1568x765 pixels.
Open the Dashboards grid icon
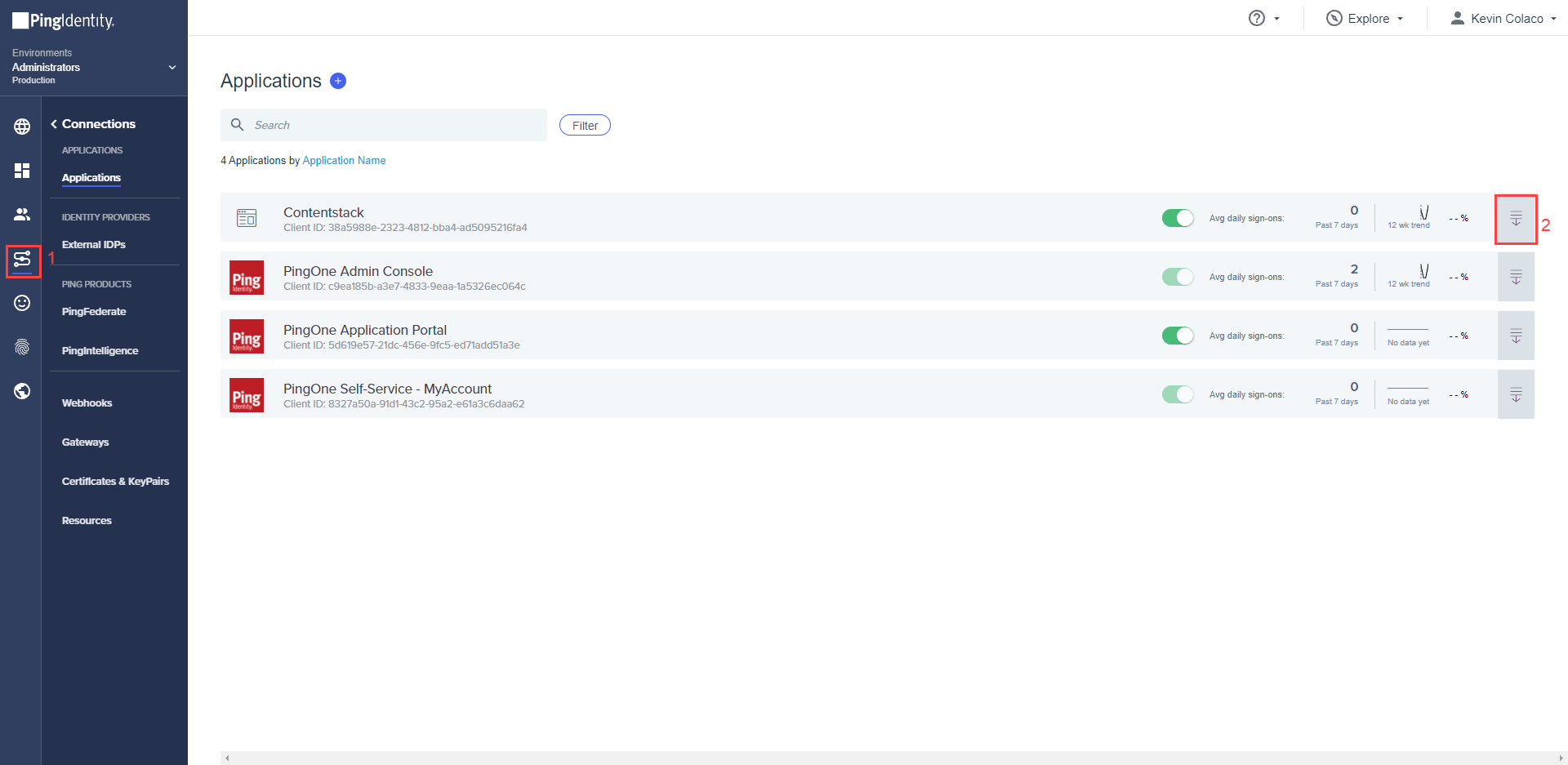[x=22, y=171]
